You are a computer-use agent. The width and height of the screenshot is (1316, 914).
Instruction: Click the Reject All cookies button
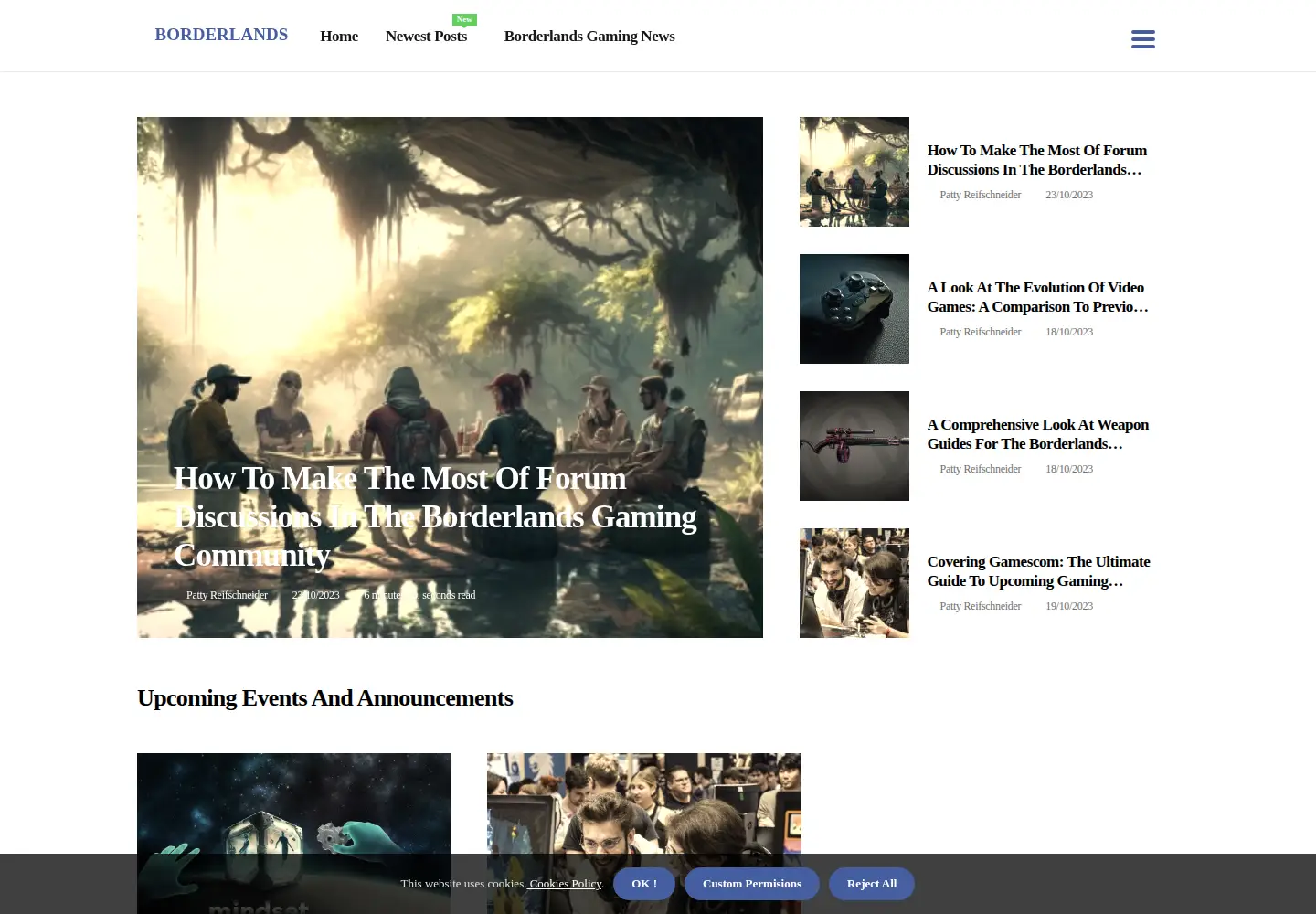(872, 884)
